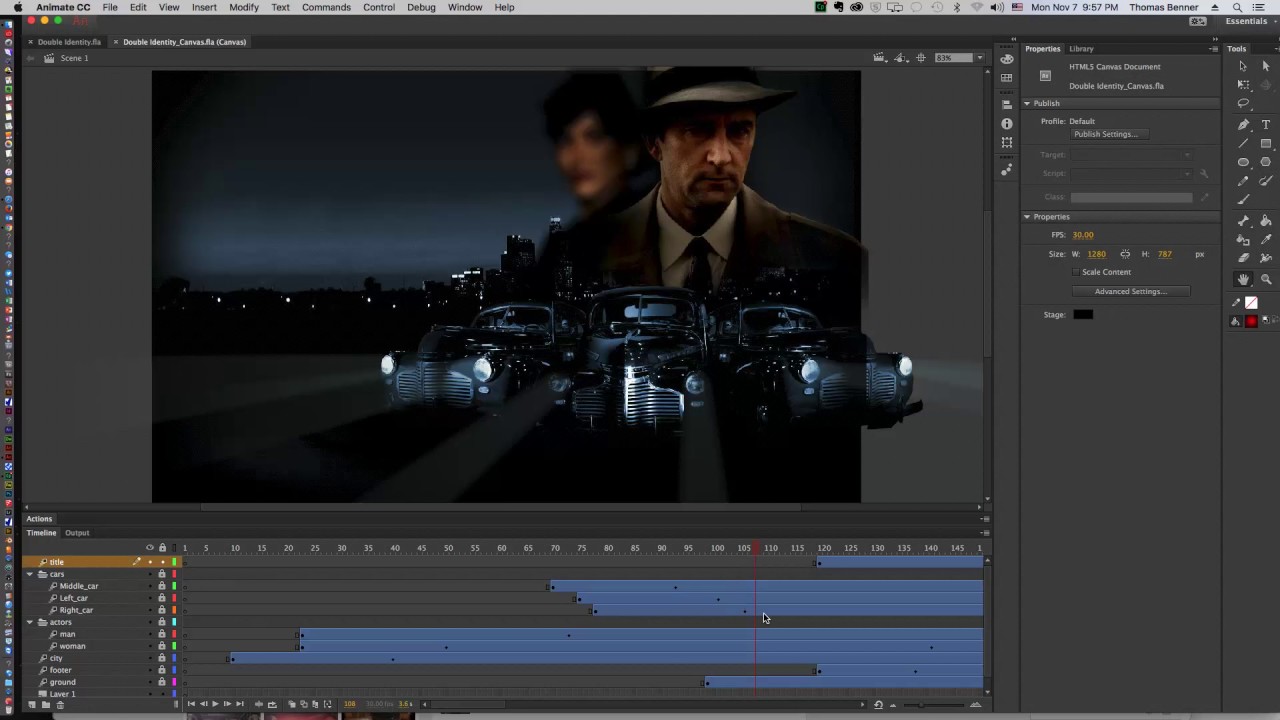
Task: Open the Transform panel icon
Action: point(1007,143)
